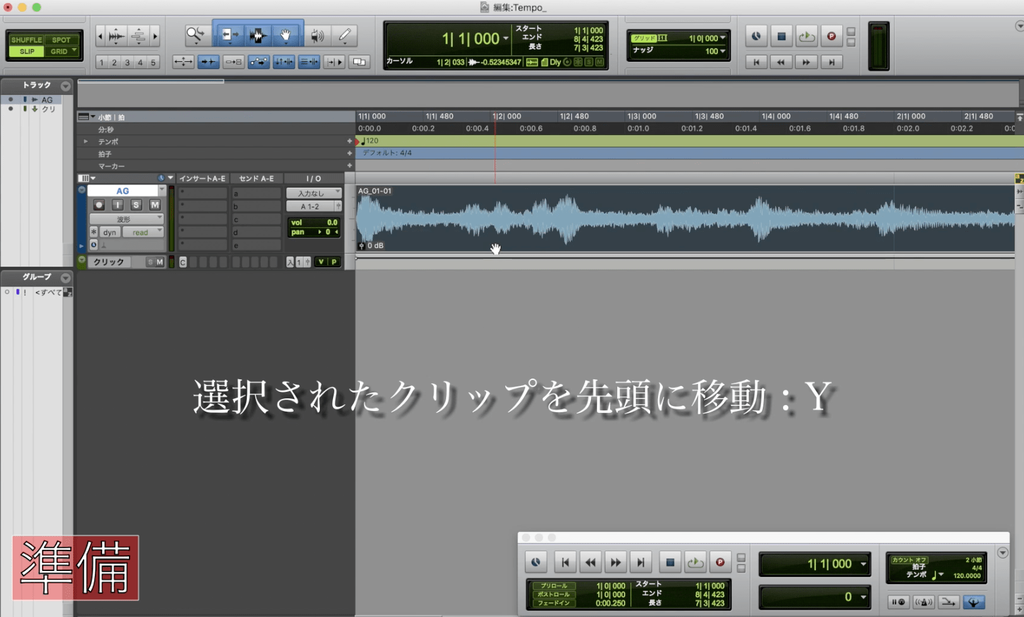Click horizontal zoom-in right arrow

point(155,36)
